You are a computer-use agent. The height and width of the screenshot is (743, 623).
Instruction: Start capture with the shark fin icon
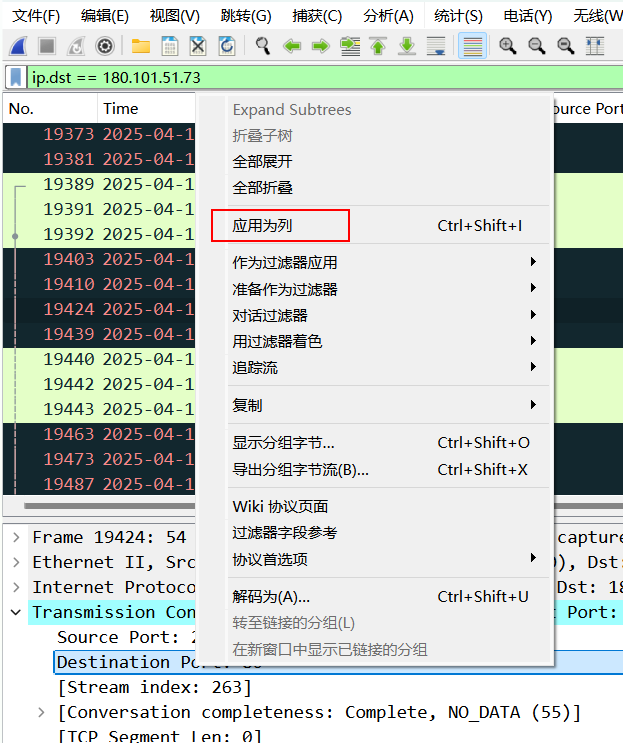[x=18, y=46]
